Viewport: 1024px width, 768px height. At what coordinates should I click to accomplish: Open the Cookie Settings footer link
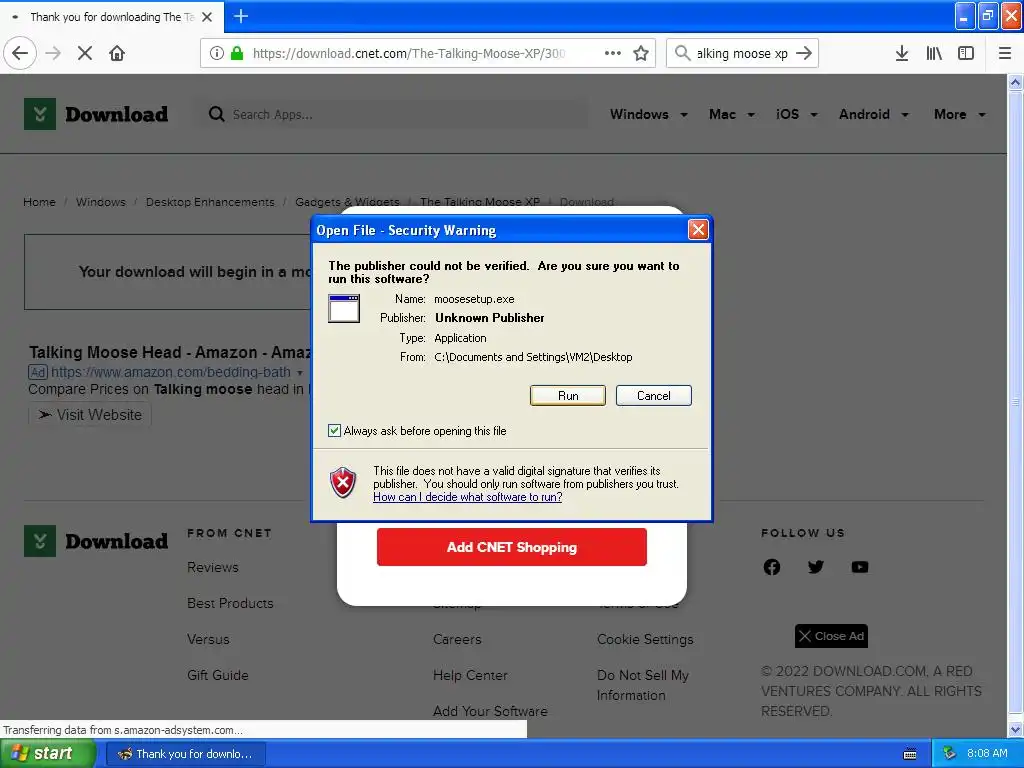pos(645,639)
